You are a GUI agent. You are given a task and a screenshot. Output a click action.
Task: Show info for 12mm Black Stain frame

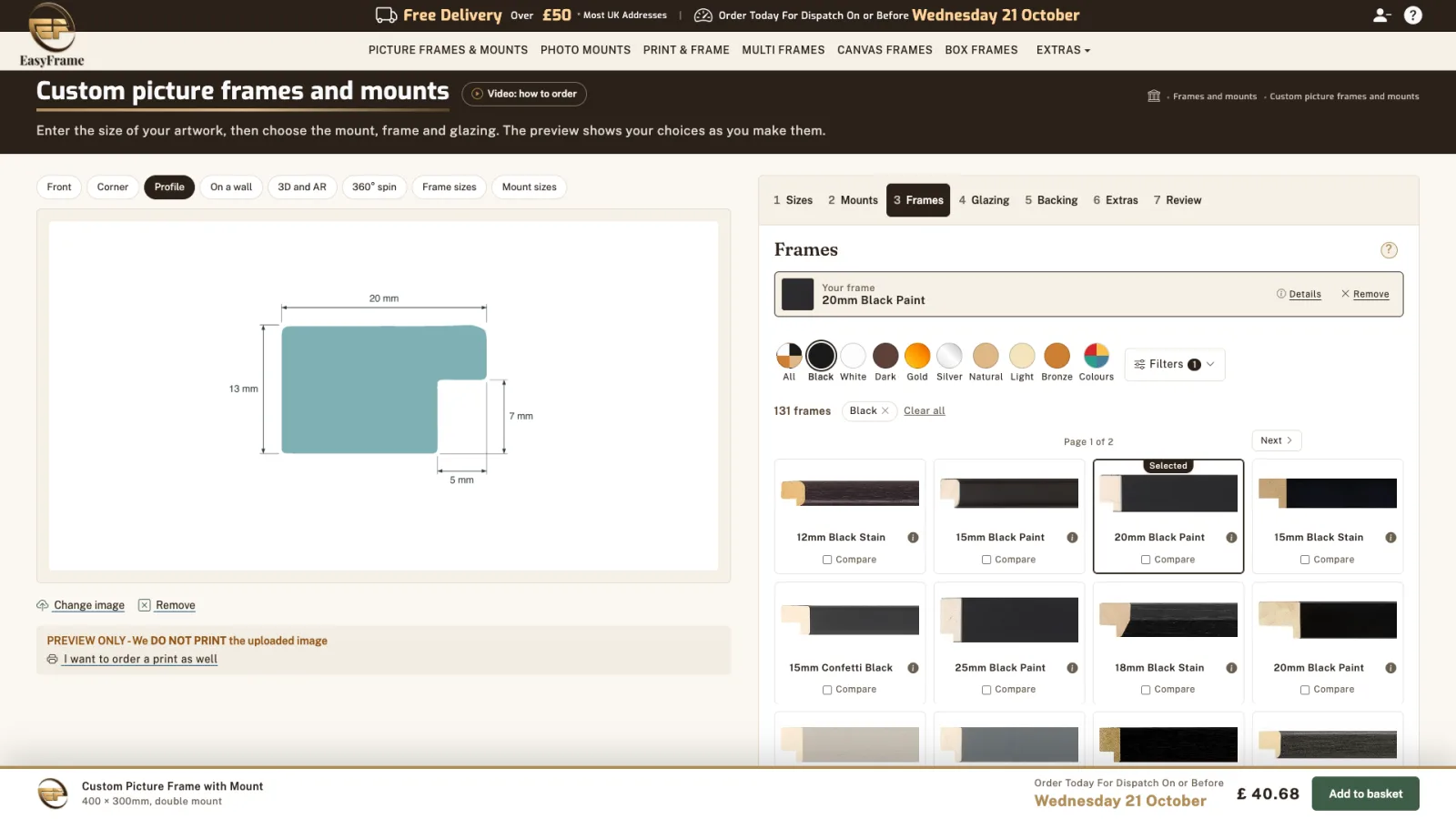pos(913,538)
